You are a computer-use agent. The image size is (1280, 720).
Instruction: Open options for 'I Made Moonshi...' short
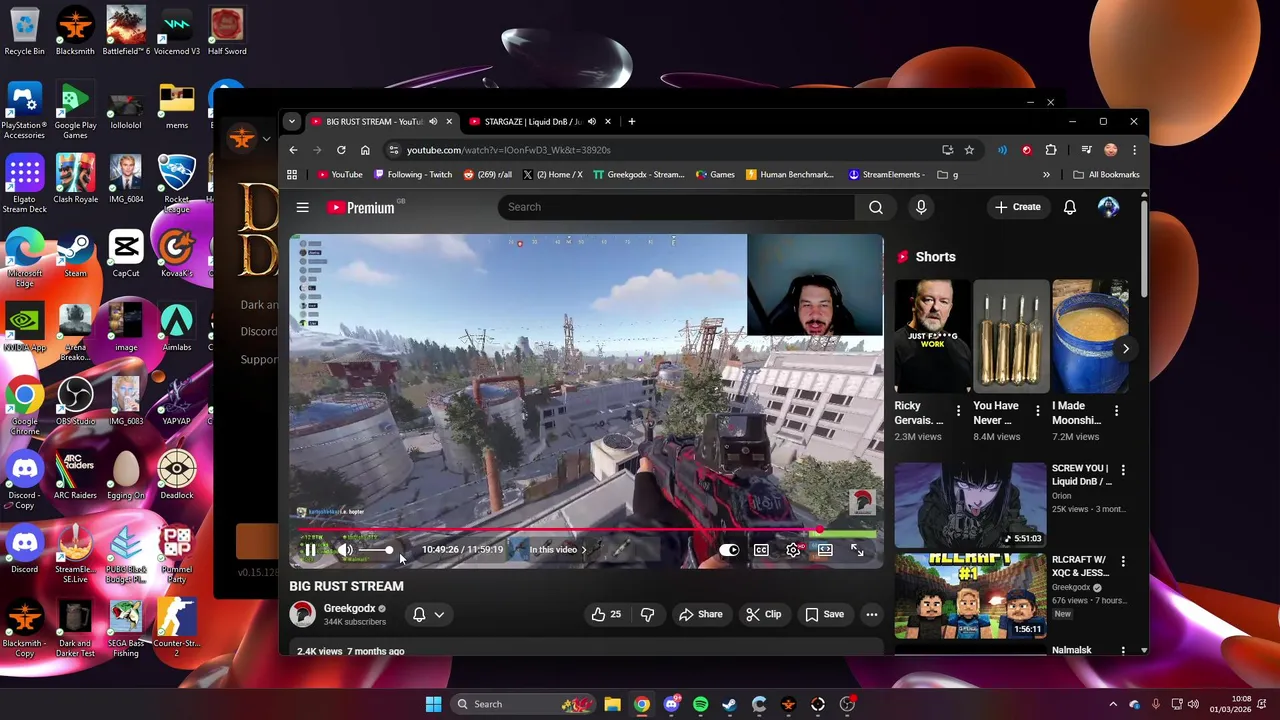(x=1116, y=410)
